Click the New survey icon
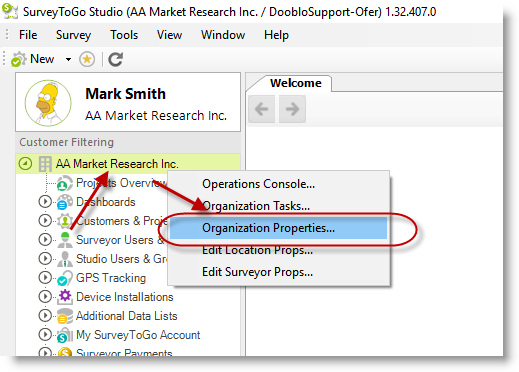Viewport: 519px width, 372px height. click(18, 59)
